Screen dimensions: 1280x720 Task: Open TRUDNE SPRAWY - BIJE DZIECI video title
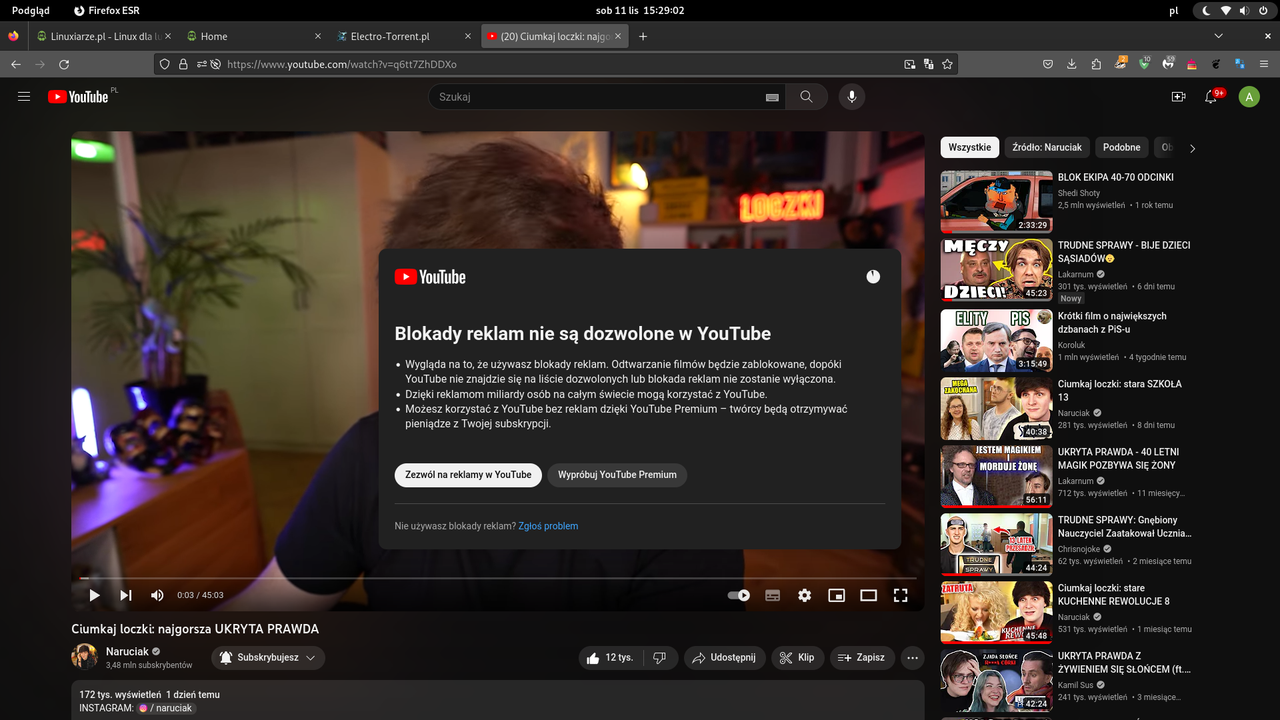click(x=1124, y=252)
